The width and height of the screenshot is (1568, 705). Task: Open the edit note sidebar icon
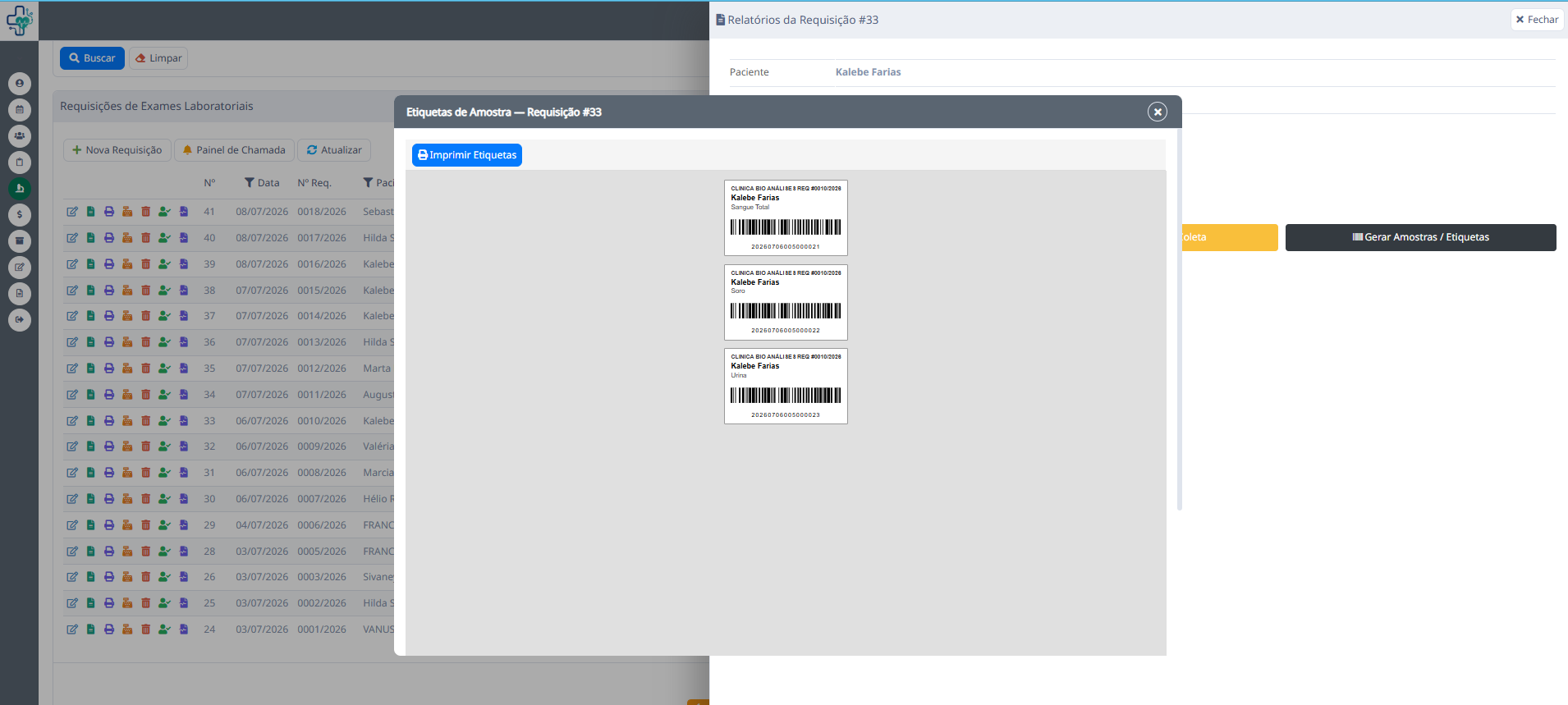(x=20, y=268)
